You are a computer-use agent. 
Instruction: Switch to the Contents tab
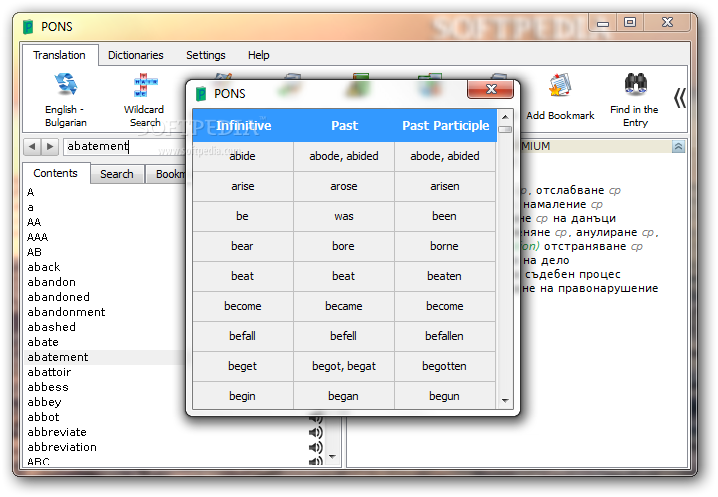pyautogui.click(x=55, y=173)
